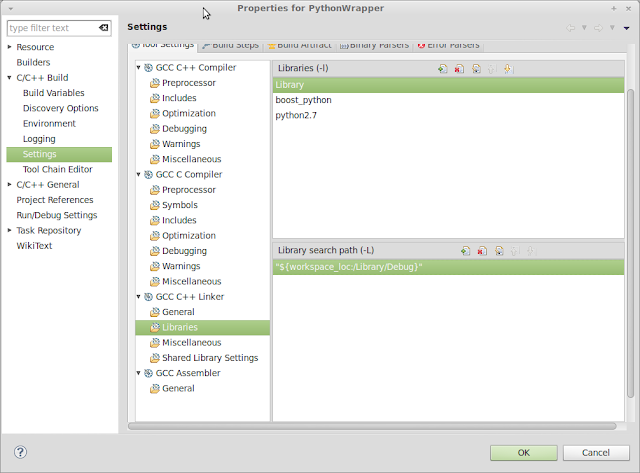Screen dimensions: 640x473
Task: Select Miscellaneous under GCC C++ Linker
Action: pos(191,342)
